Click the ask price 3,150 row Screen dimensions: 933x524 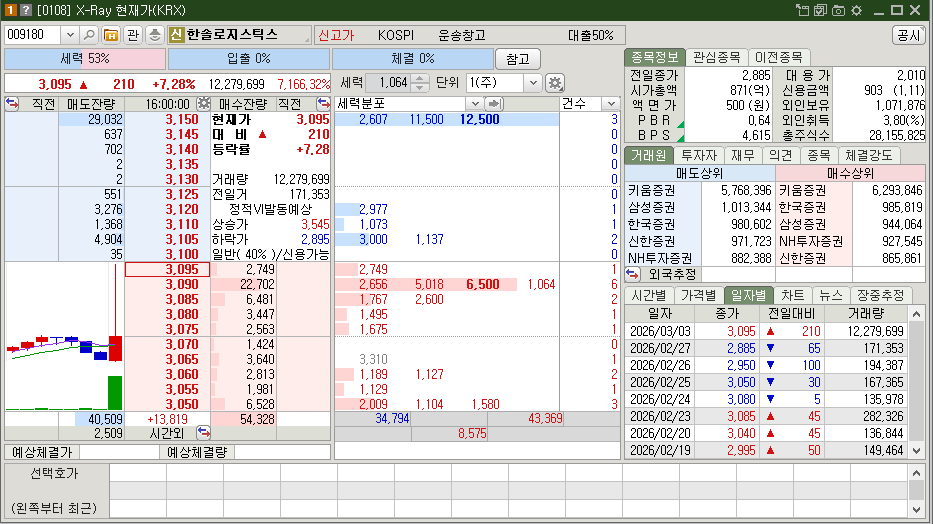153,119
